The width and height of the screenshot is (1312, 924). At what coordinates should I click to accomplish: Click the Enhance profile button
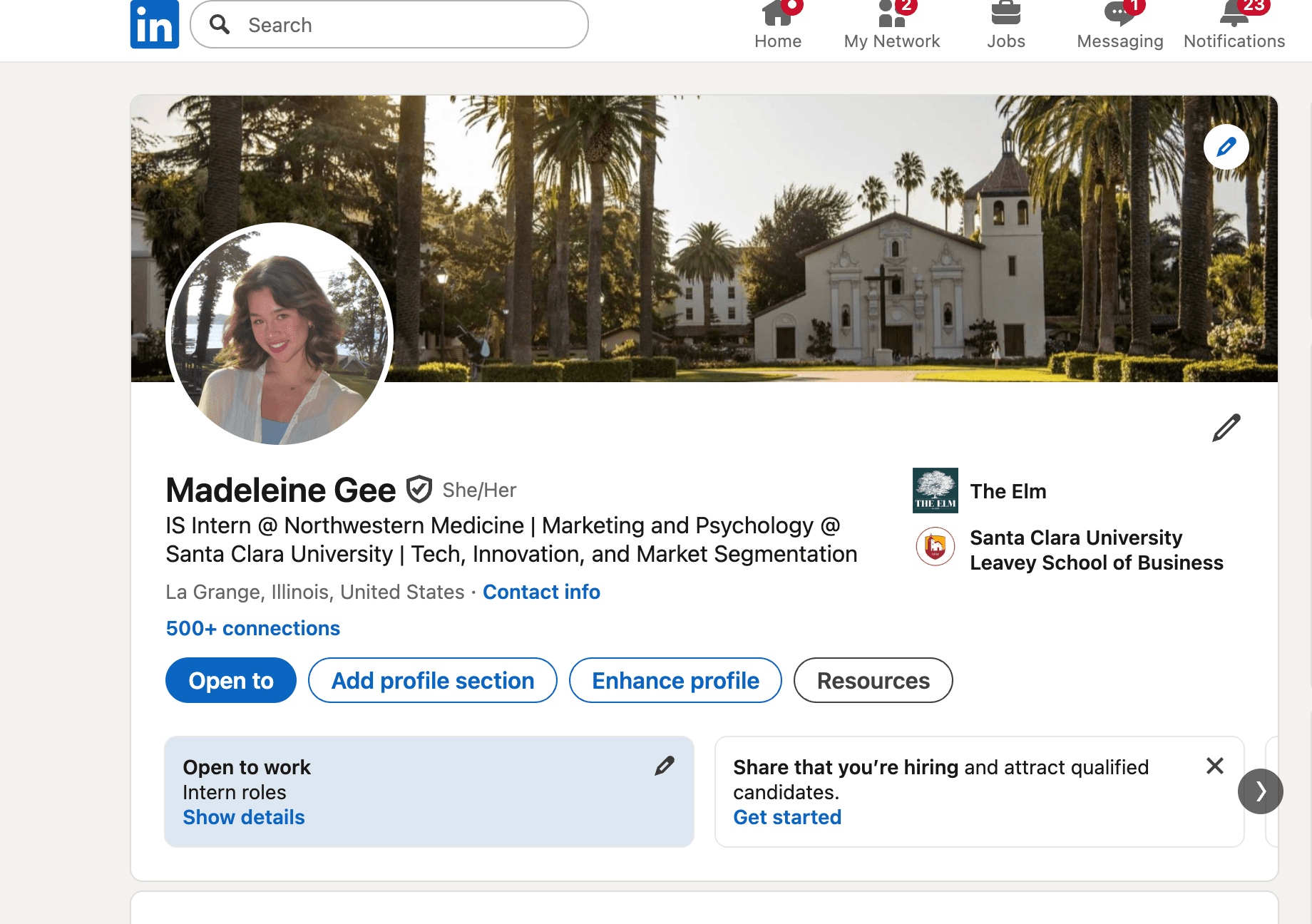pyautogui.click(x=675, y=680)
